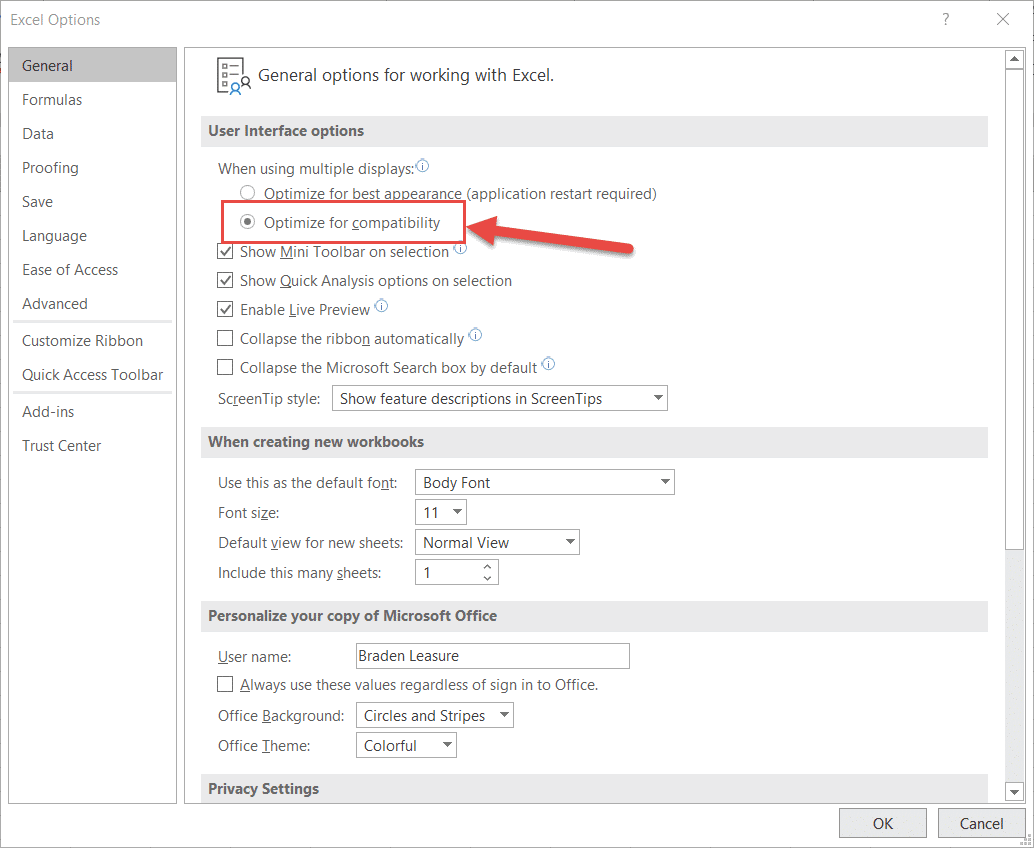Click the Privacy Settings section header
This screenshot has width=1034, height=848.
(x=594, y=789)
